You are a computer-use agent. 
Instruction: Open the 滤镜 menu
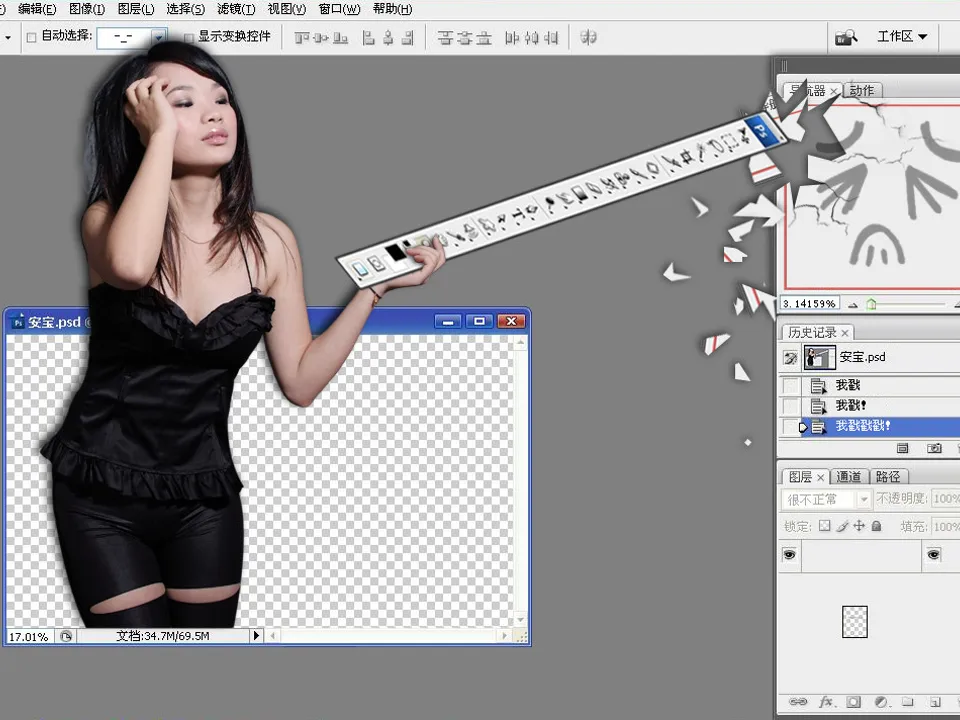(235, 9)
